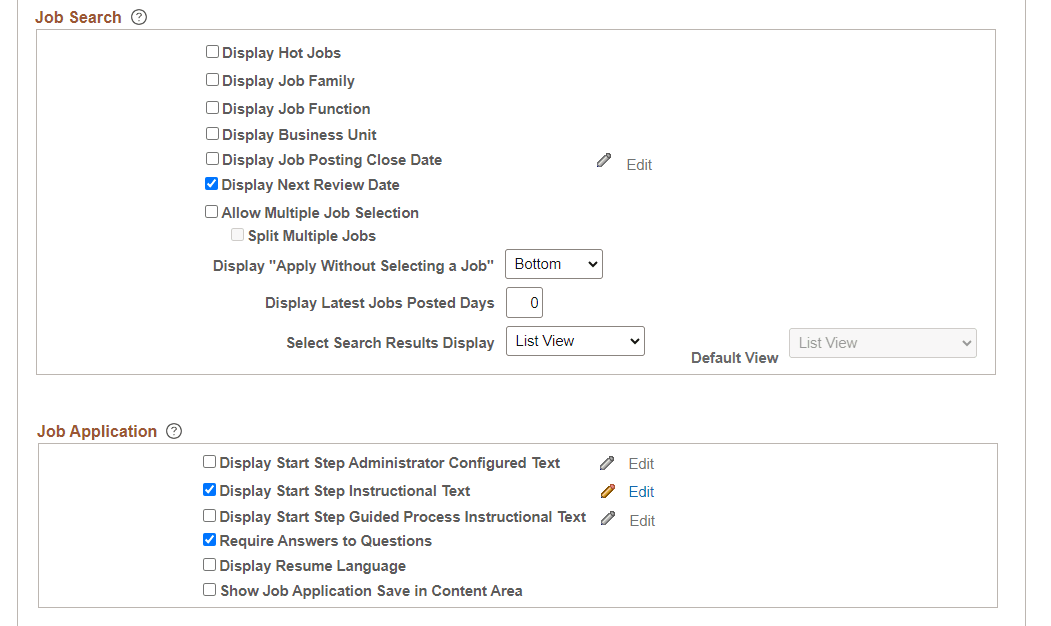Click pencil icon for Administrator Configured Text

pos(607,463)
